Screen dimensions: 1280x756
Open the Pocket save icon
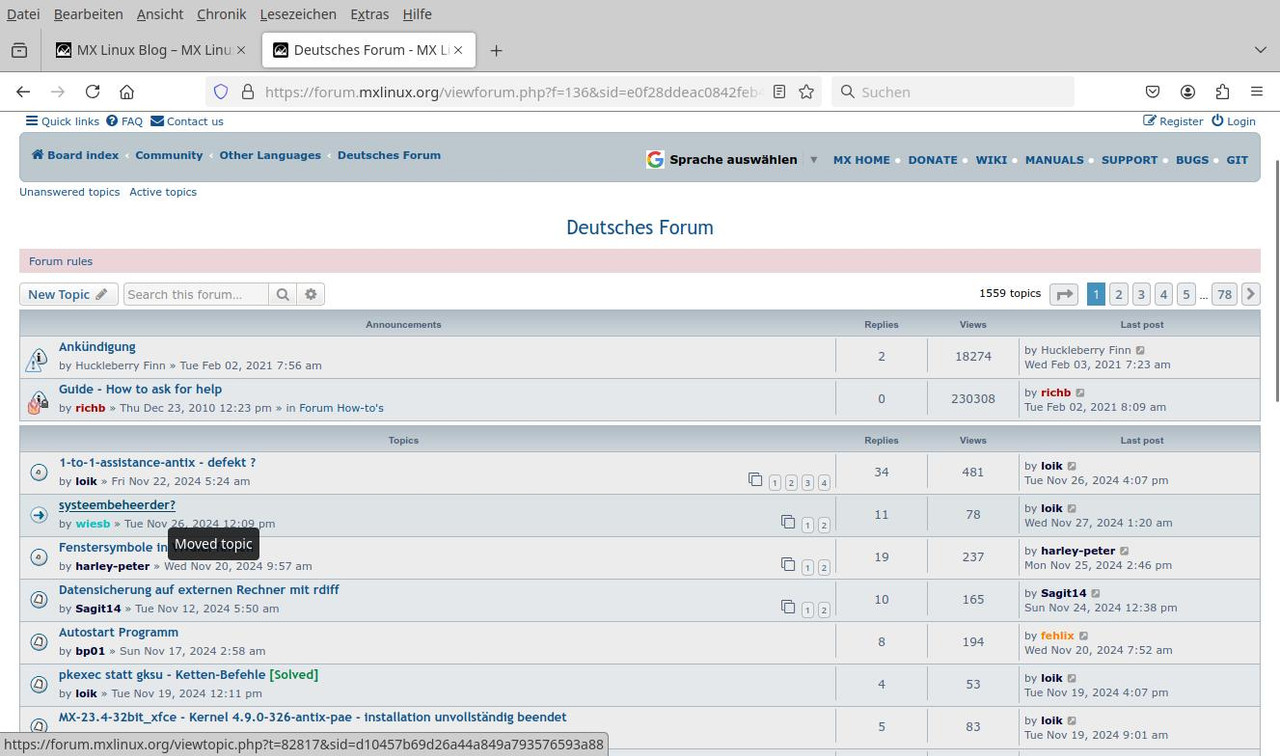1153,91
